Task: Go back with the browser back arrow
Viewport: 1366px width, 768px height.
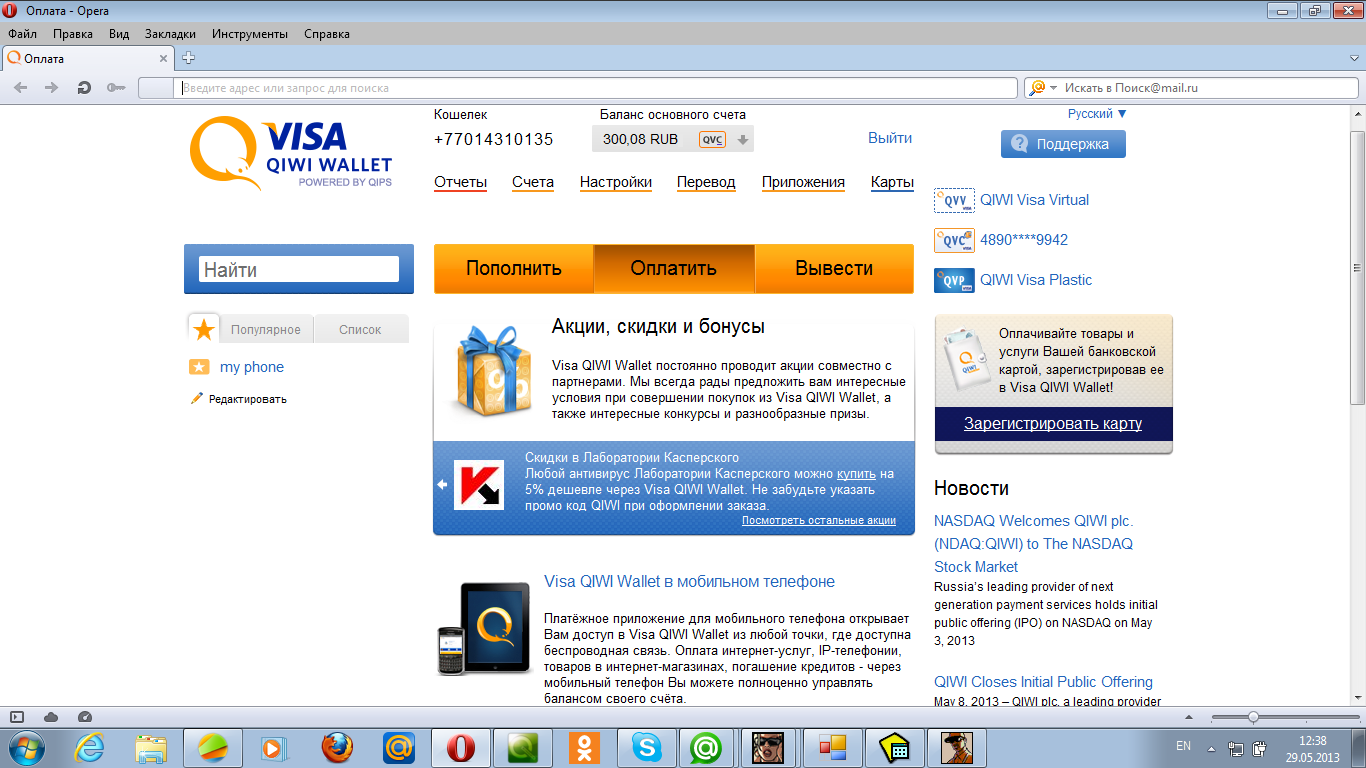Action: [x=20, y=88]
